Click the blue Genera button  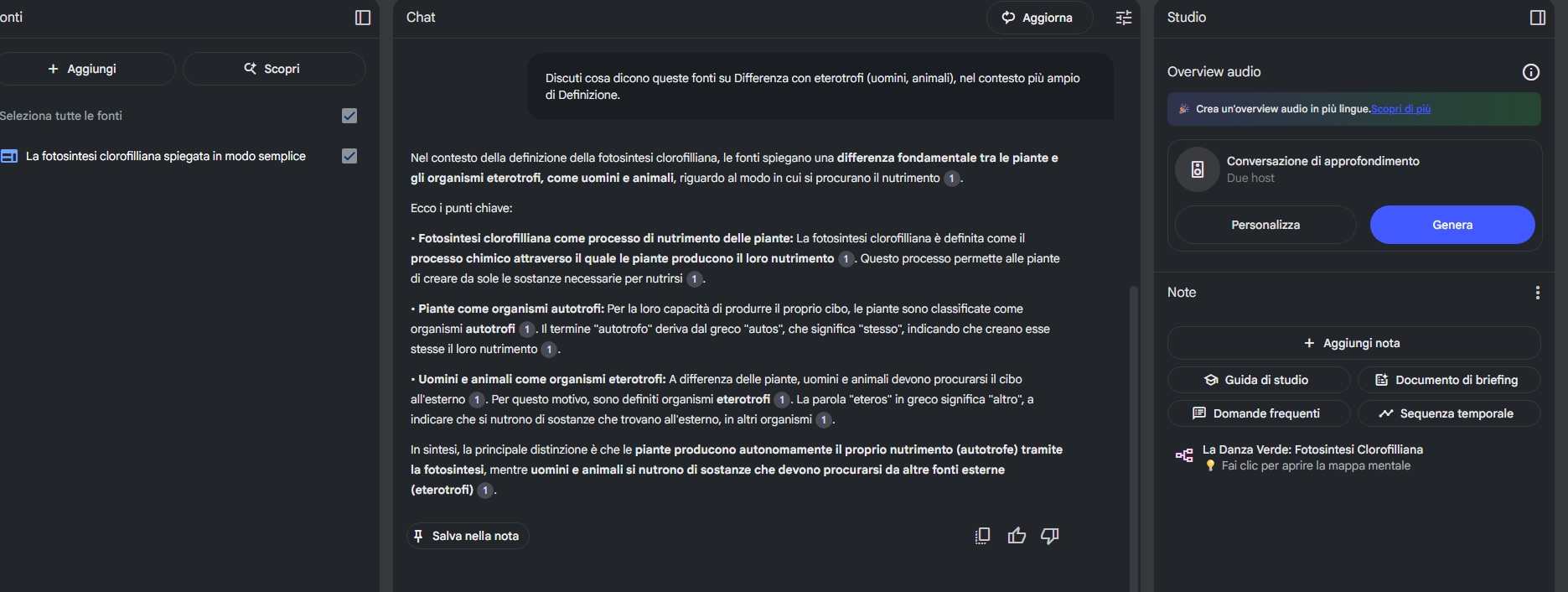pos(1452,225)
